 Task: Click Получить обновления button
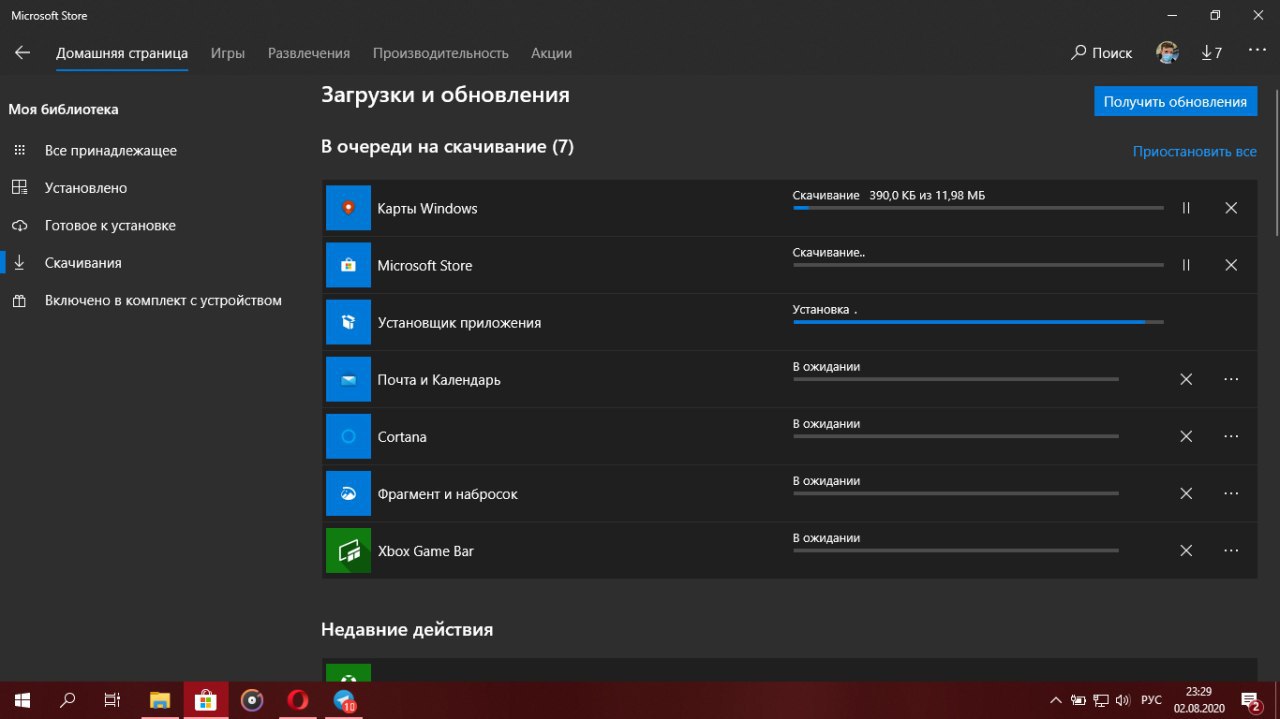click(x=1175, y=102)
